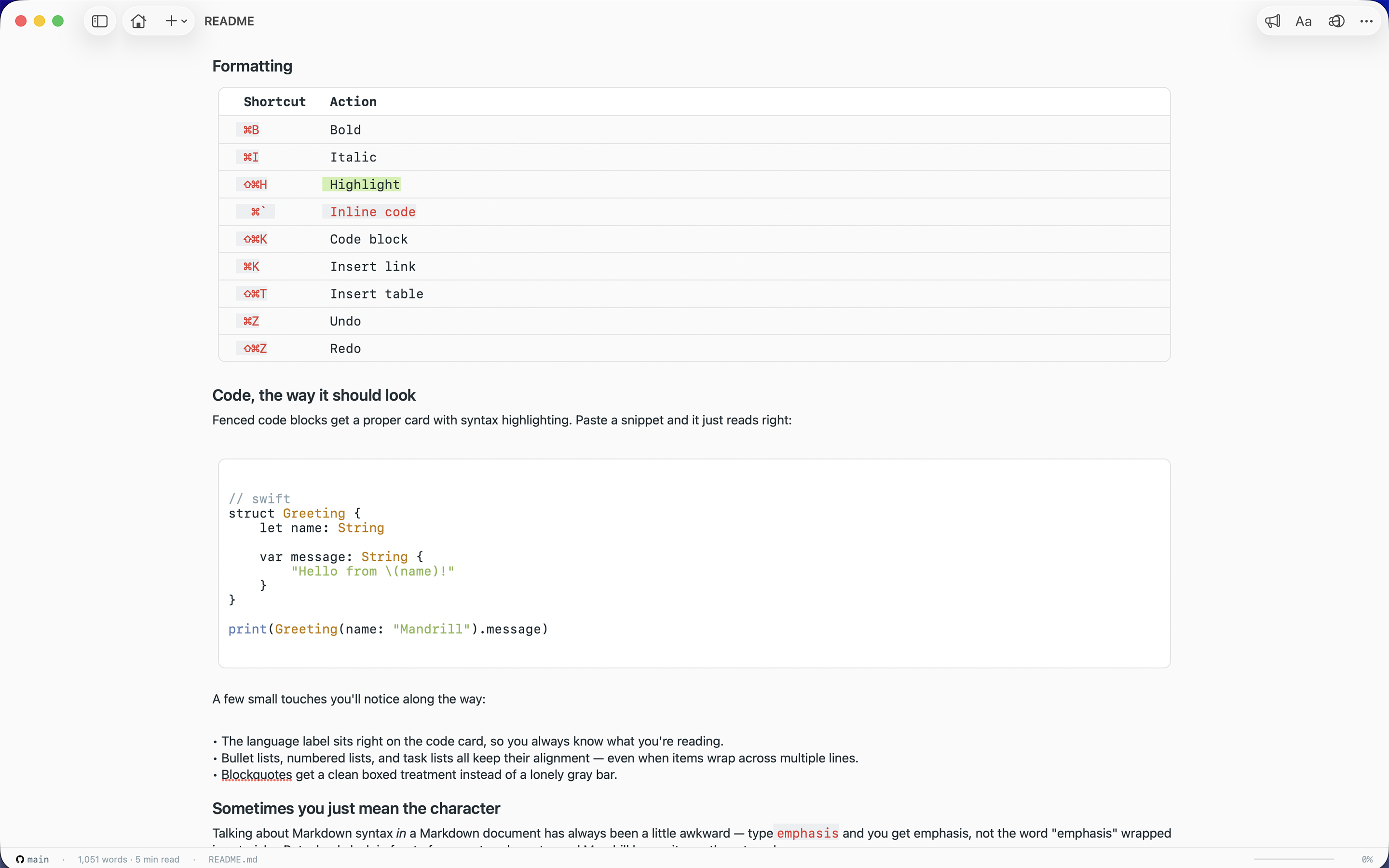Click the word count status text
Screen dimensions: 1389x868
click(129, 859)
